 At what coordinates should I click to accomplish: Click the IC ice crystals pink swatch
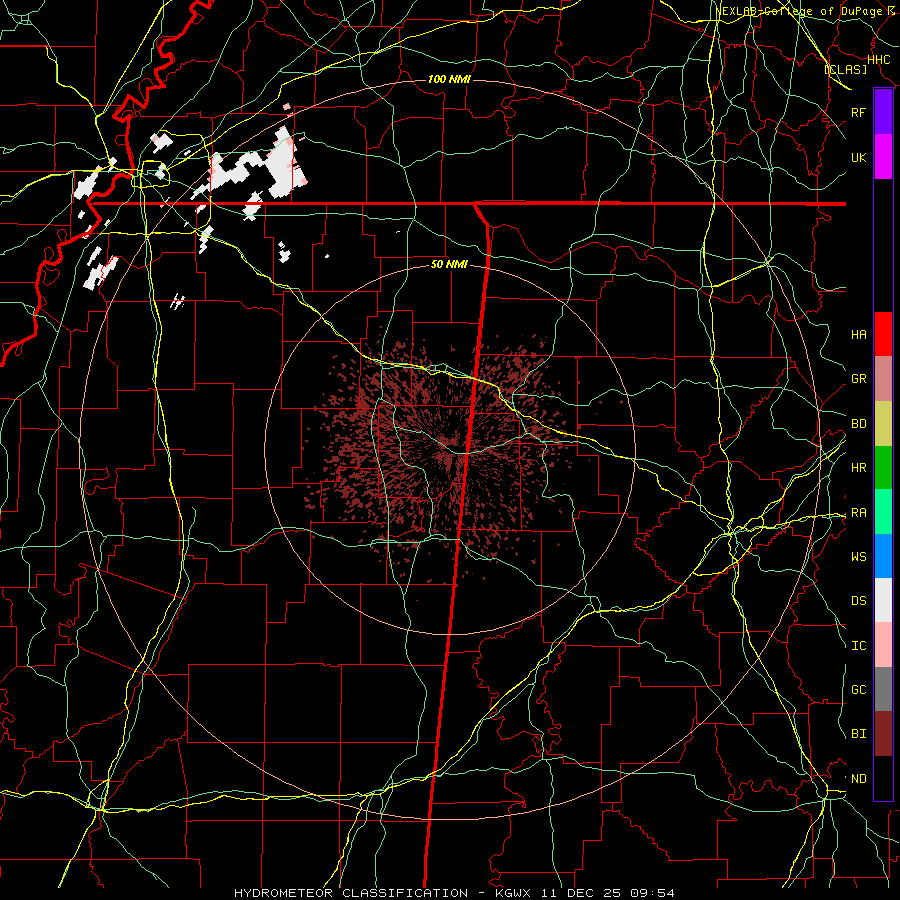click(x=883, y=645)
